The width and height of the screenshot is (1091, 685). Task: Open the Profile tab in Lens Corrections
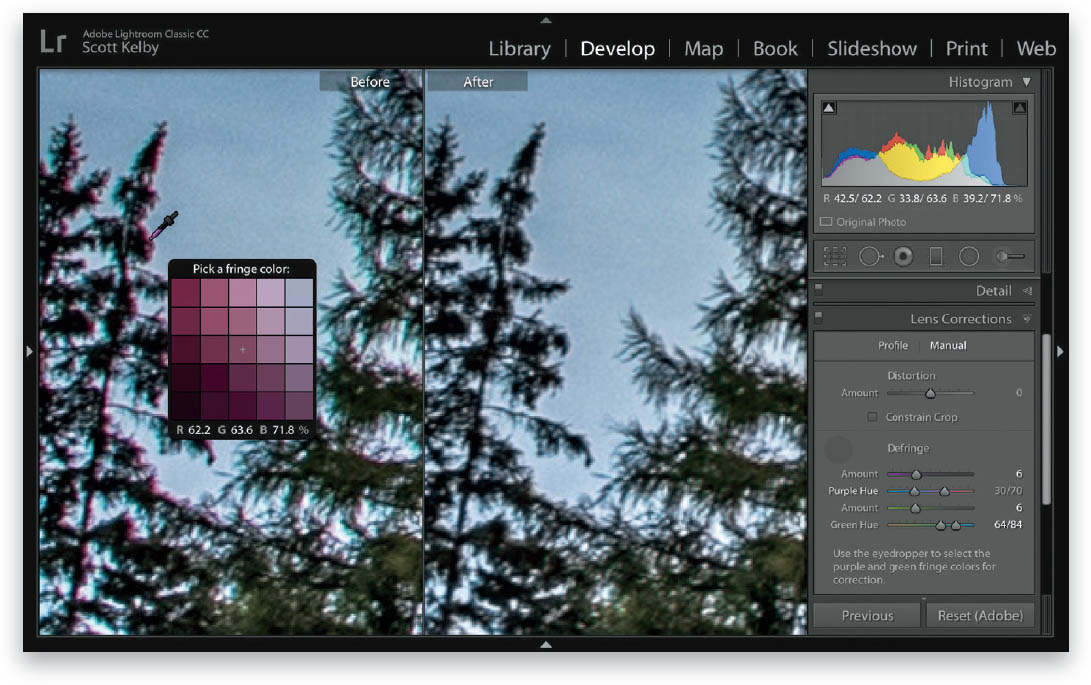893,345
